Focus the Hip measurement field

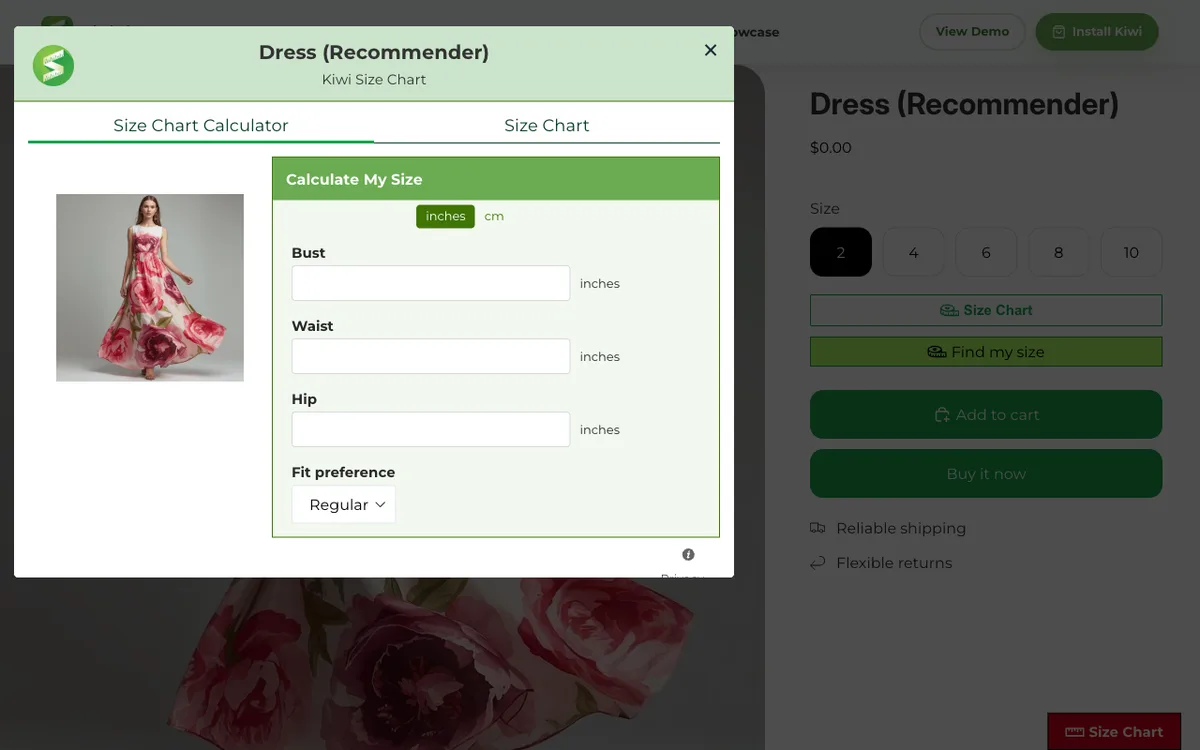pos(431,429)
